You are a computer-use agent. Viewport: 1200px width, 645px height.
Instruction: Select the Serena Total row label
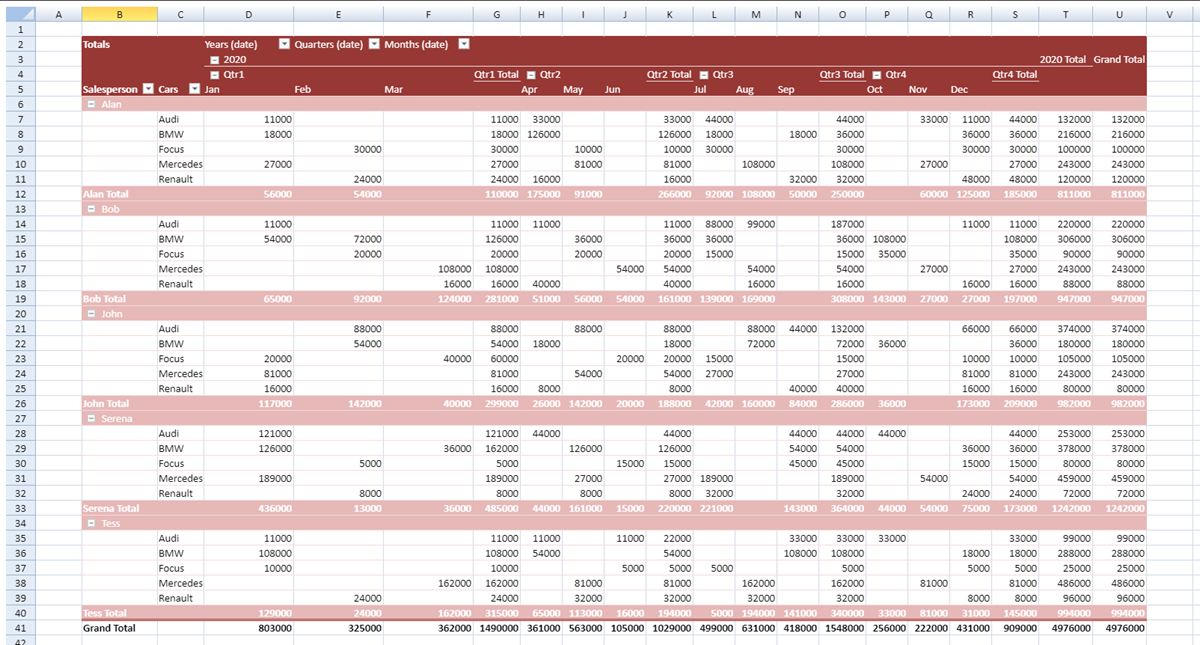tap(111, 508)
